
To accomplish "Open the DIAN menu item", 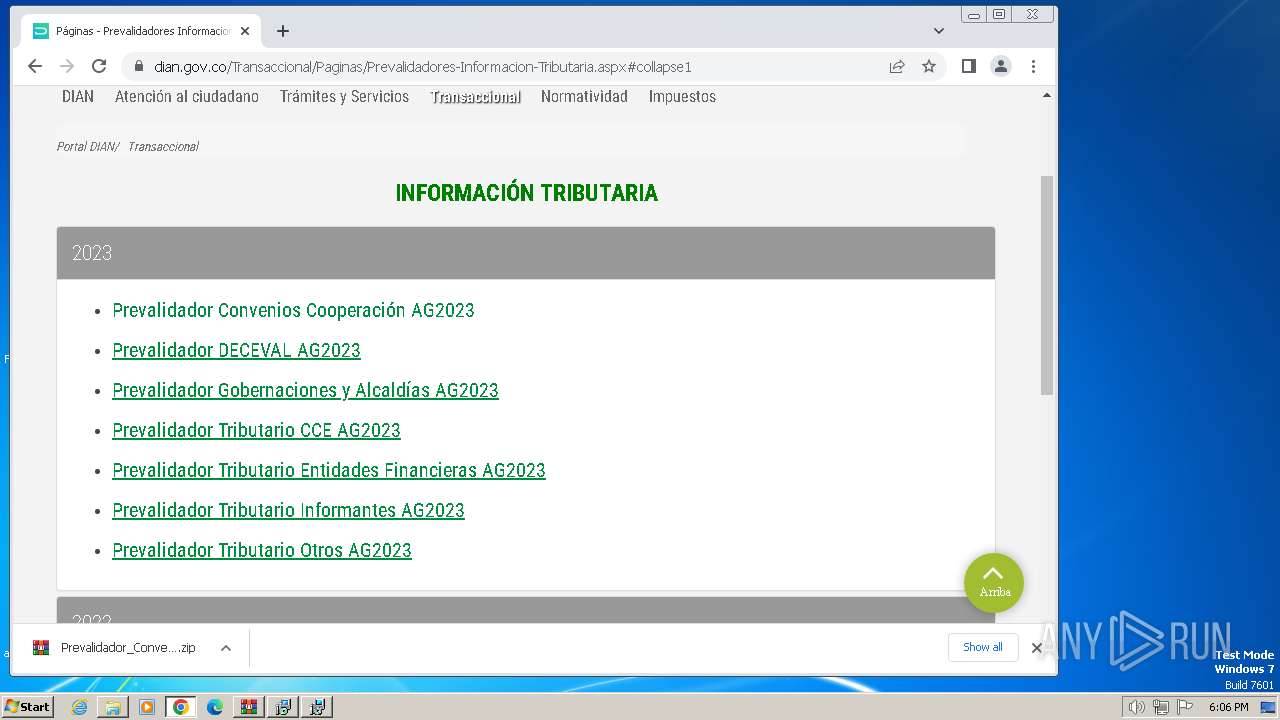I will [x=78, y=97].
